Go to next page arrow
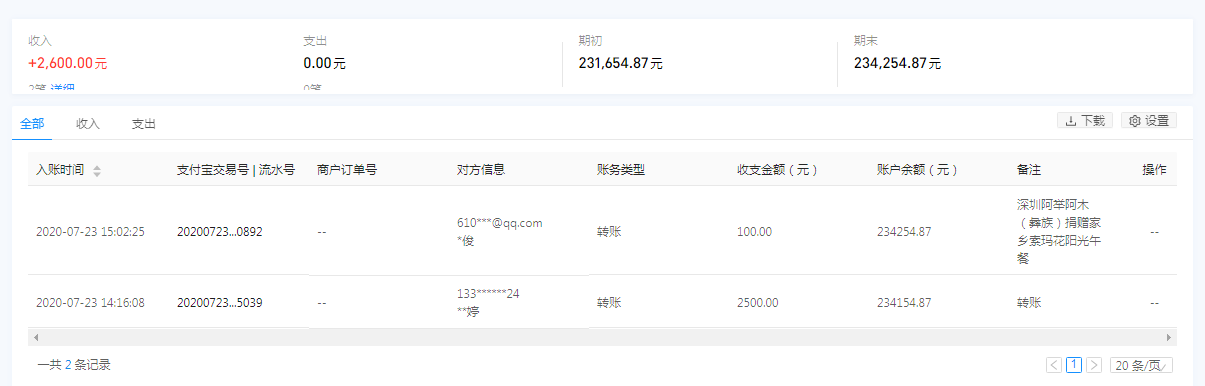The height and width of the screenshot is (386, 1205). pos(1094,365)
